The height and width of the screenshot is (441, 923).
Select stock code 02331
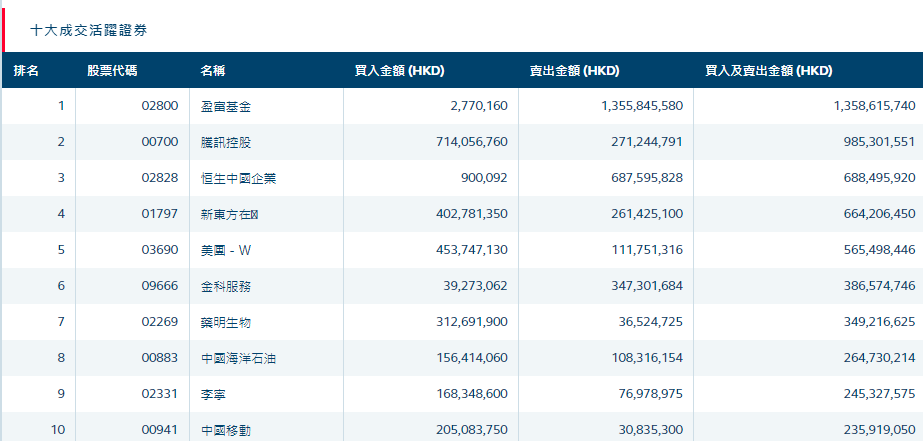click(160, 393)
